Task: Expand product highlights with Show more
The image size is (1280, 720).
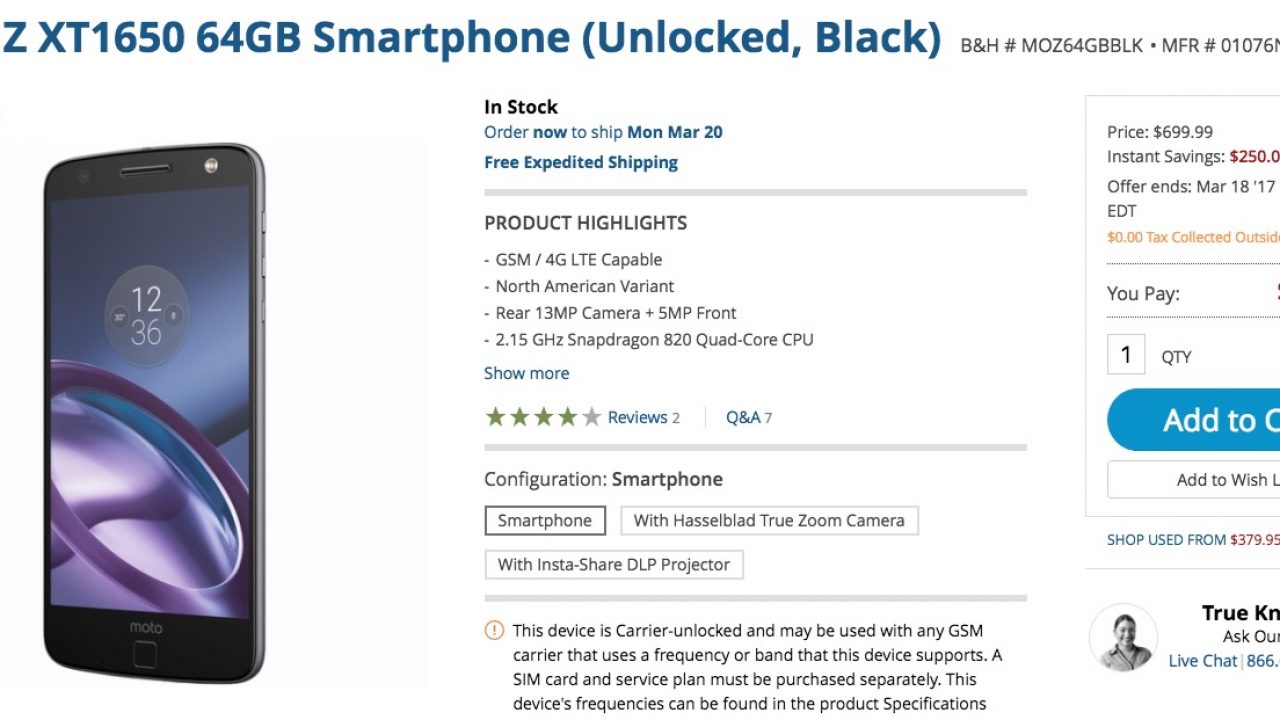Action: (x=527, y=373)
